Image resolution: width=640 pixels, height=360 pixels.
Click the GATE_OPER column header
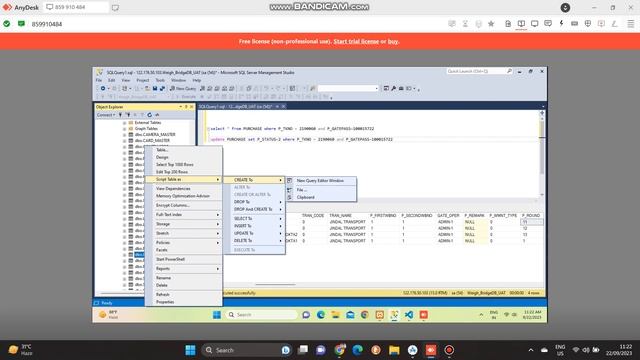point(448,216)
